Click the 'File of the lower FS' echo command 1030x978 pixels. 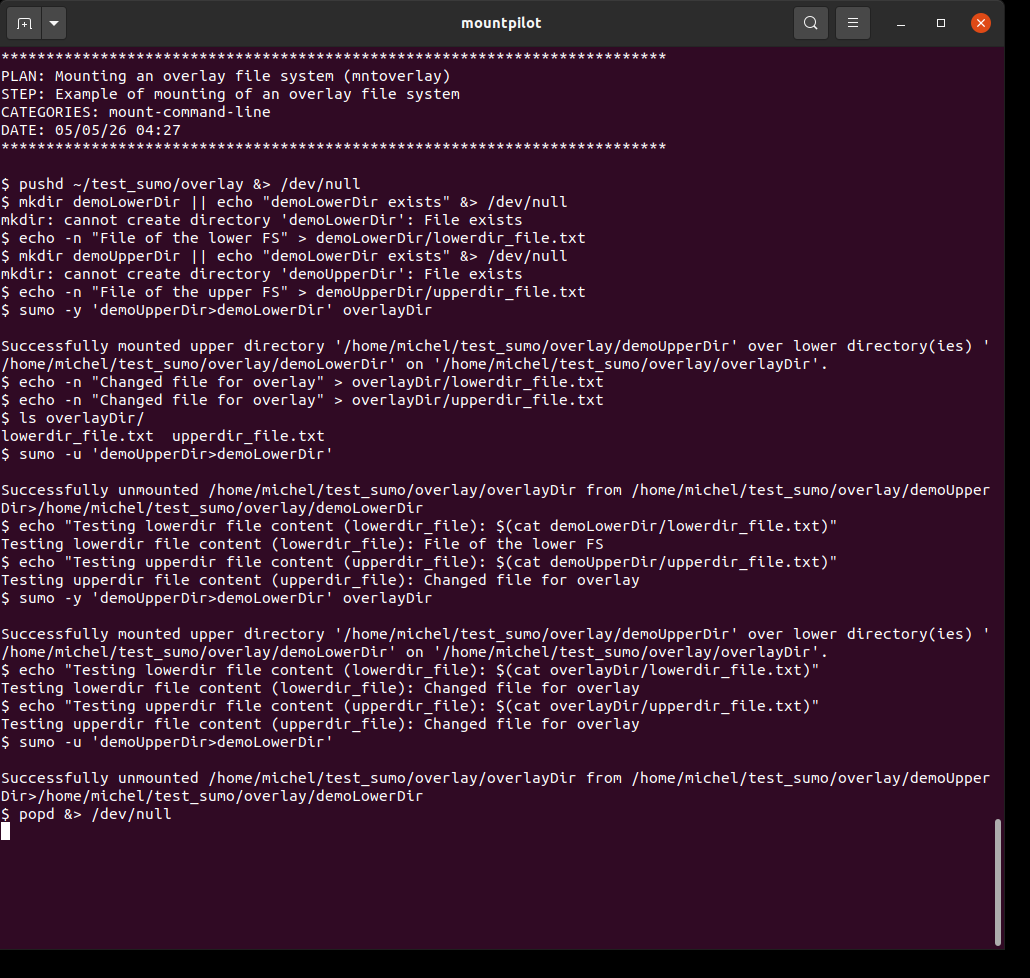pos(293,238)
